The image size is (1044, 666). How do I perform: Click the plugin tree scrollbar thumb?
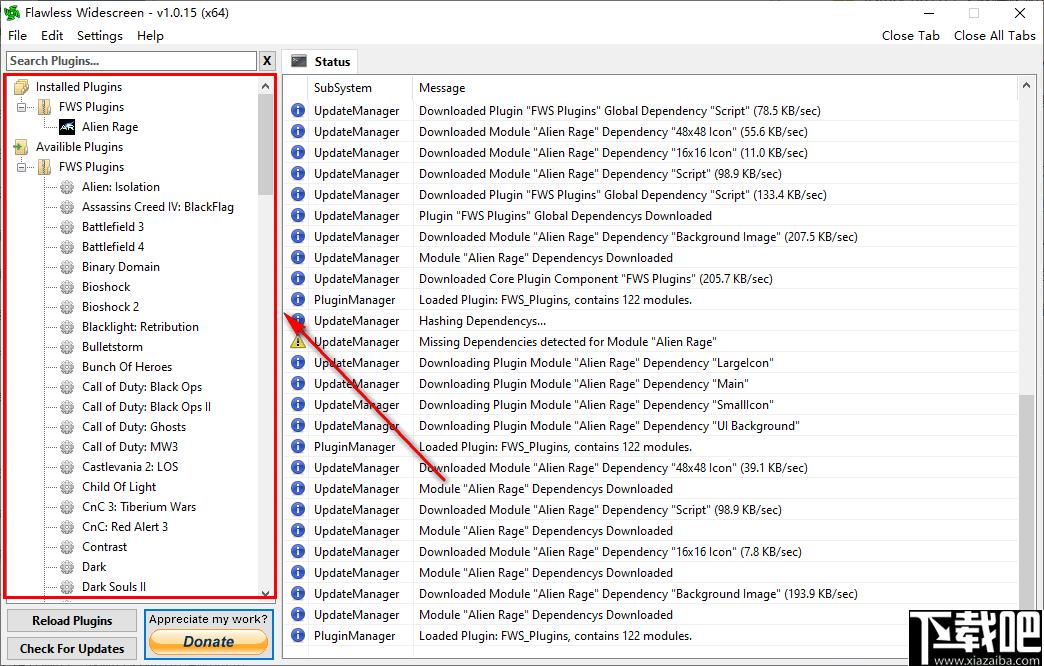(266, 145)
